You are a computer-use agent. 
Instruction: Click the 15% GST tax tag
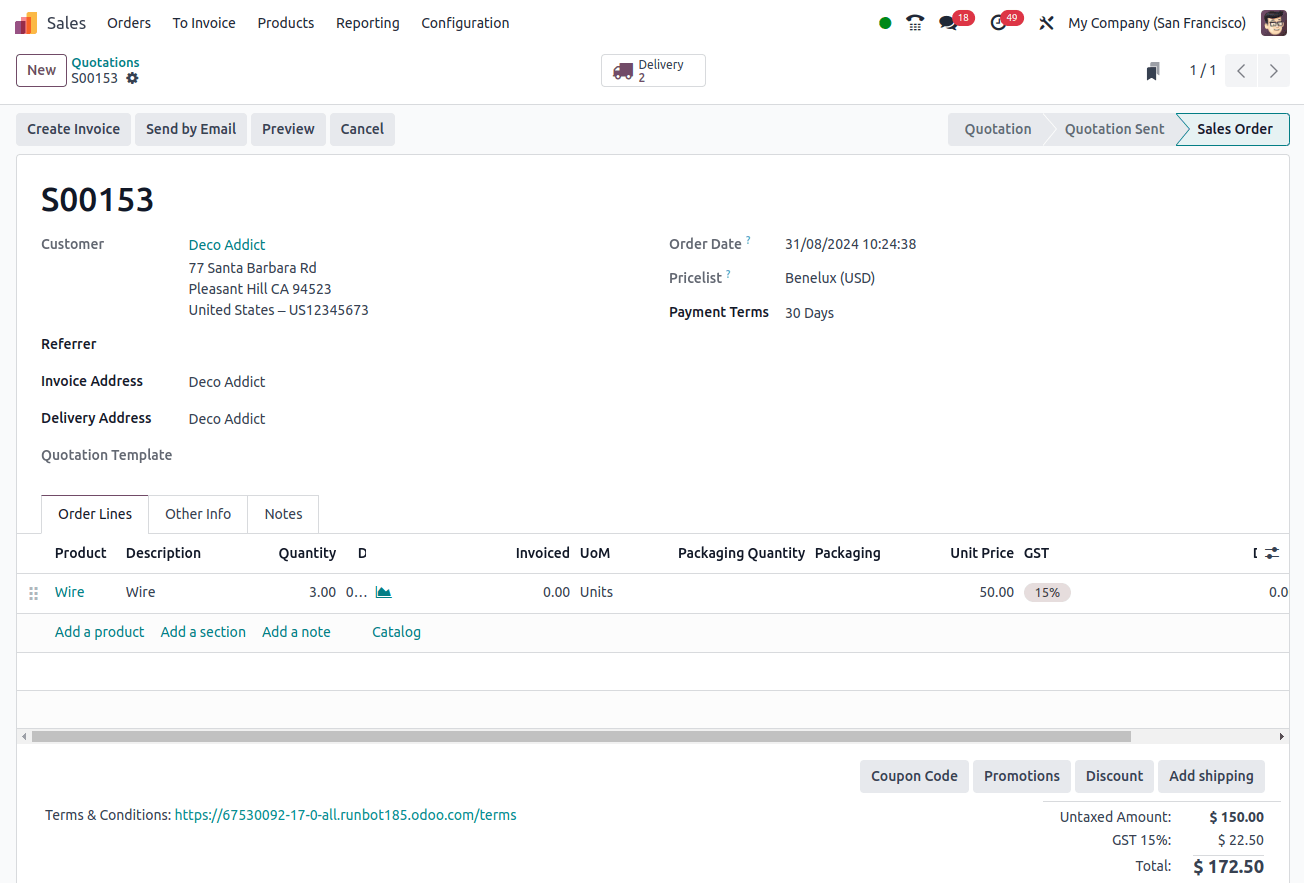tap(1047, 592)
